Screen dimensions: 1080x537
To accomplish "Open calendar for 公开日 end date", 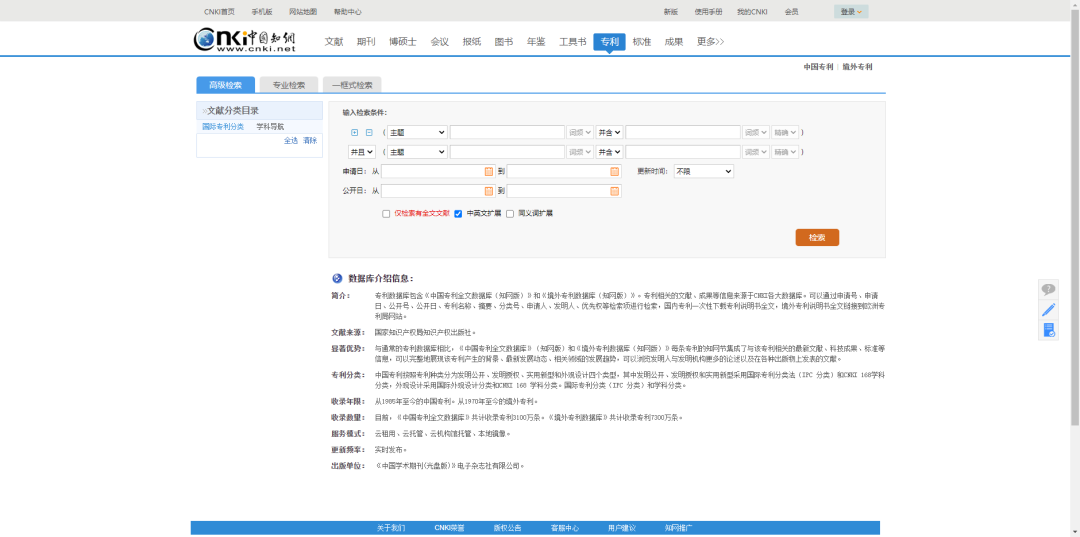I will click(x=614, y=191).
